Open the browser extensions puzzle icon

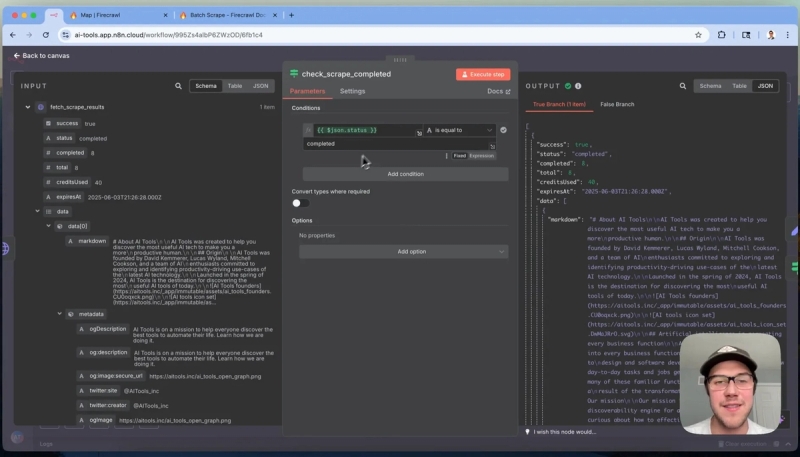[721, 35]
